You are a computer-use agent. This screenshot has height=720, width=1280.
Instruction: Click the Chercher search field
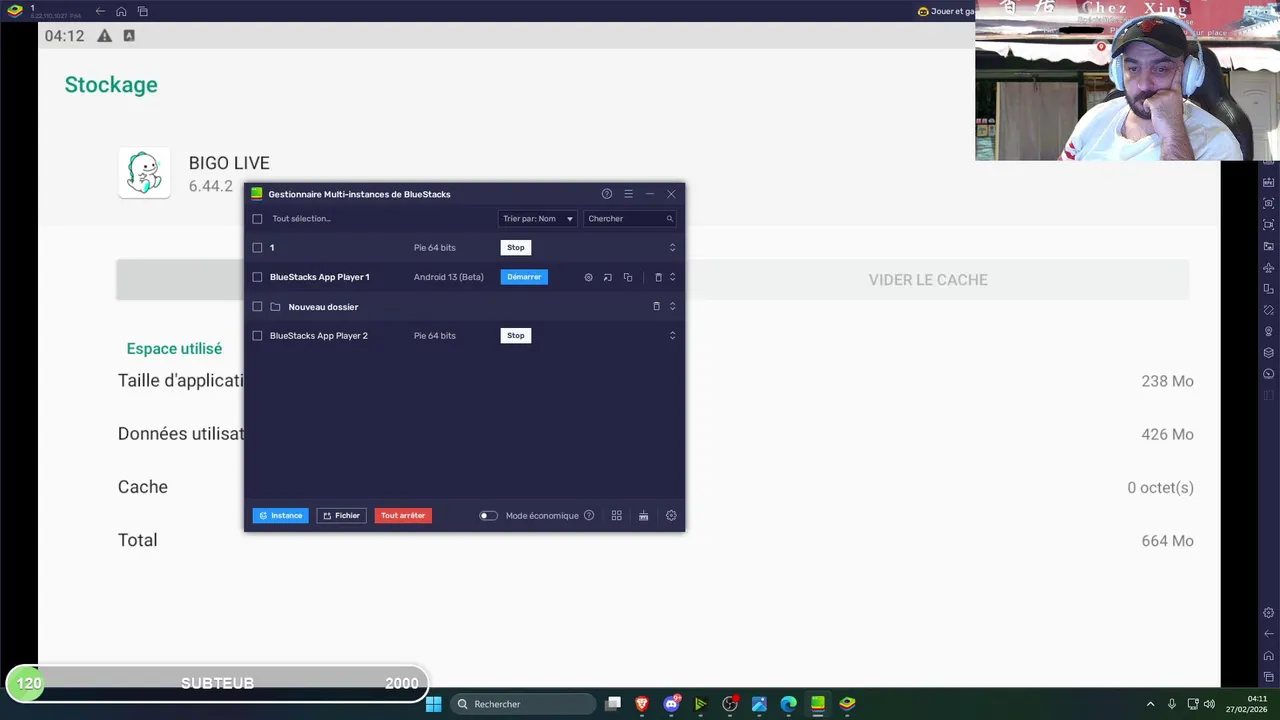630,219
